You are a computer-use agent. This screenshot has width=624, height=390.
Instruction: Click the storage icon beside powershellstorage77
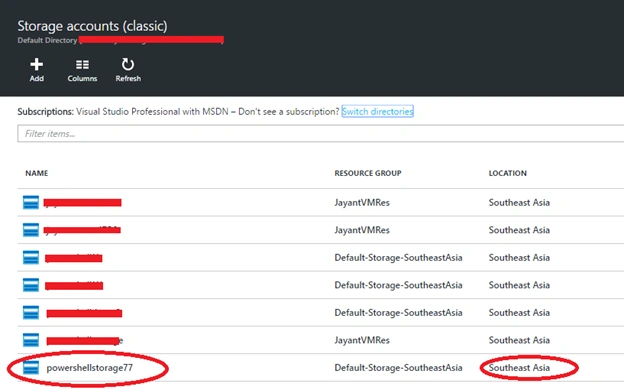coord(31,368)
